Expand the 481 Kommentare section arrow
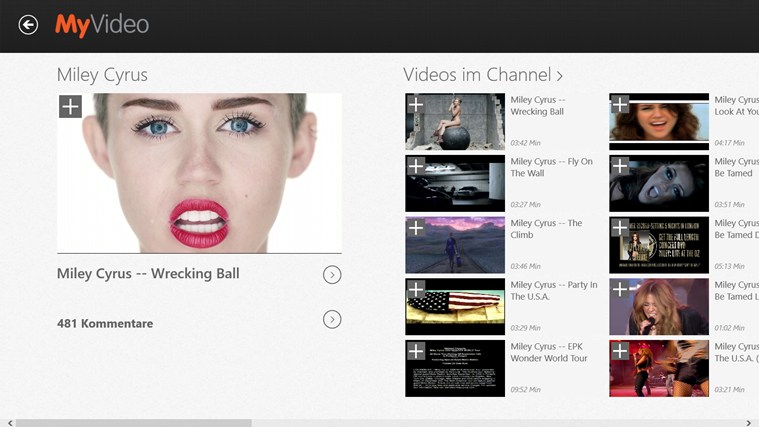759x427 pixels. (332, 320)
